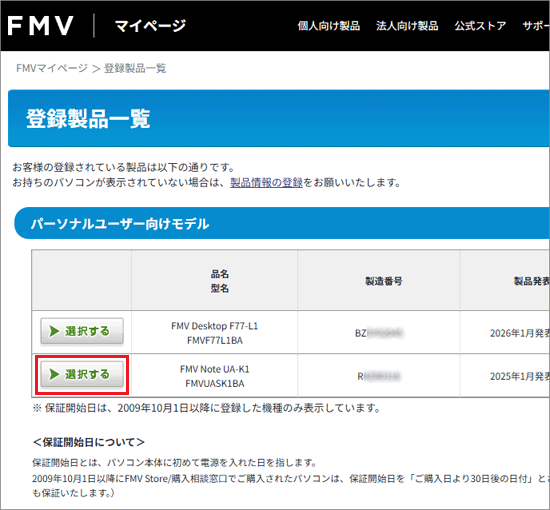The image size is (550, 510).
Task: Click 登録製品一覧 breadcrumb text
Action: pyautogui.click(x=135, y=68)
